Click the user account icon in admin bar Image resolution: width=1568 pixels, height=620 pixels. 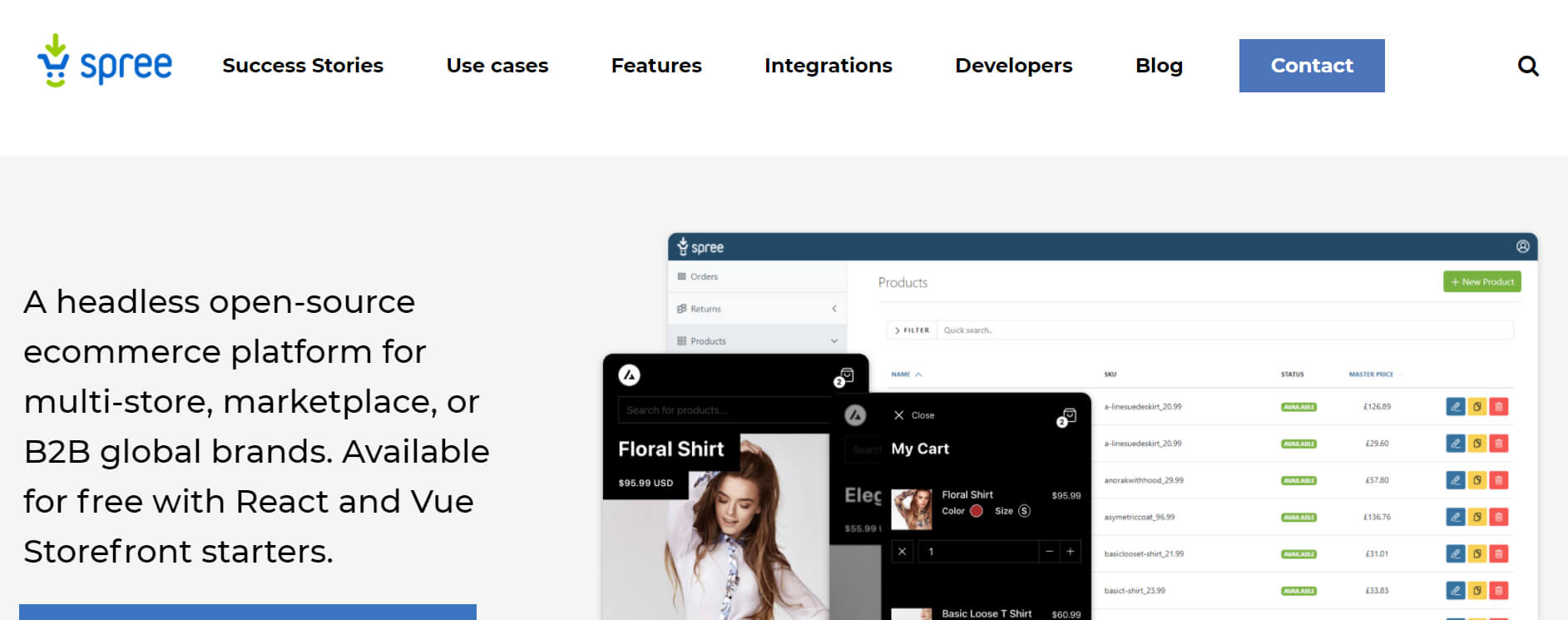click(x=1522, y=246)
